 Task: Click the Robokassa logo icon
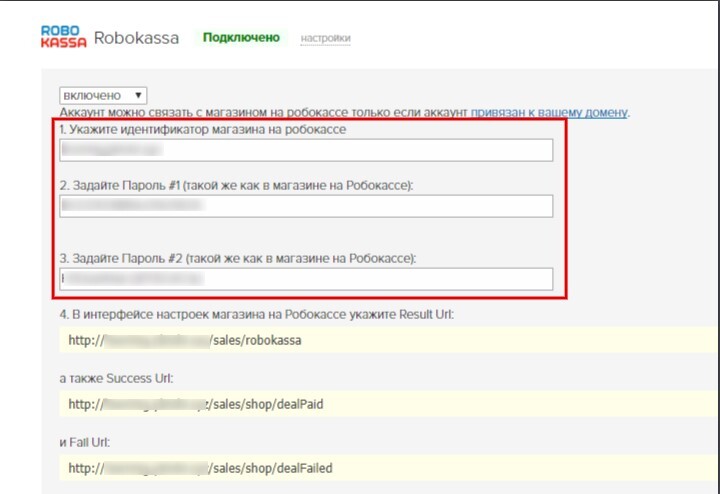63,37
